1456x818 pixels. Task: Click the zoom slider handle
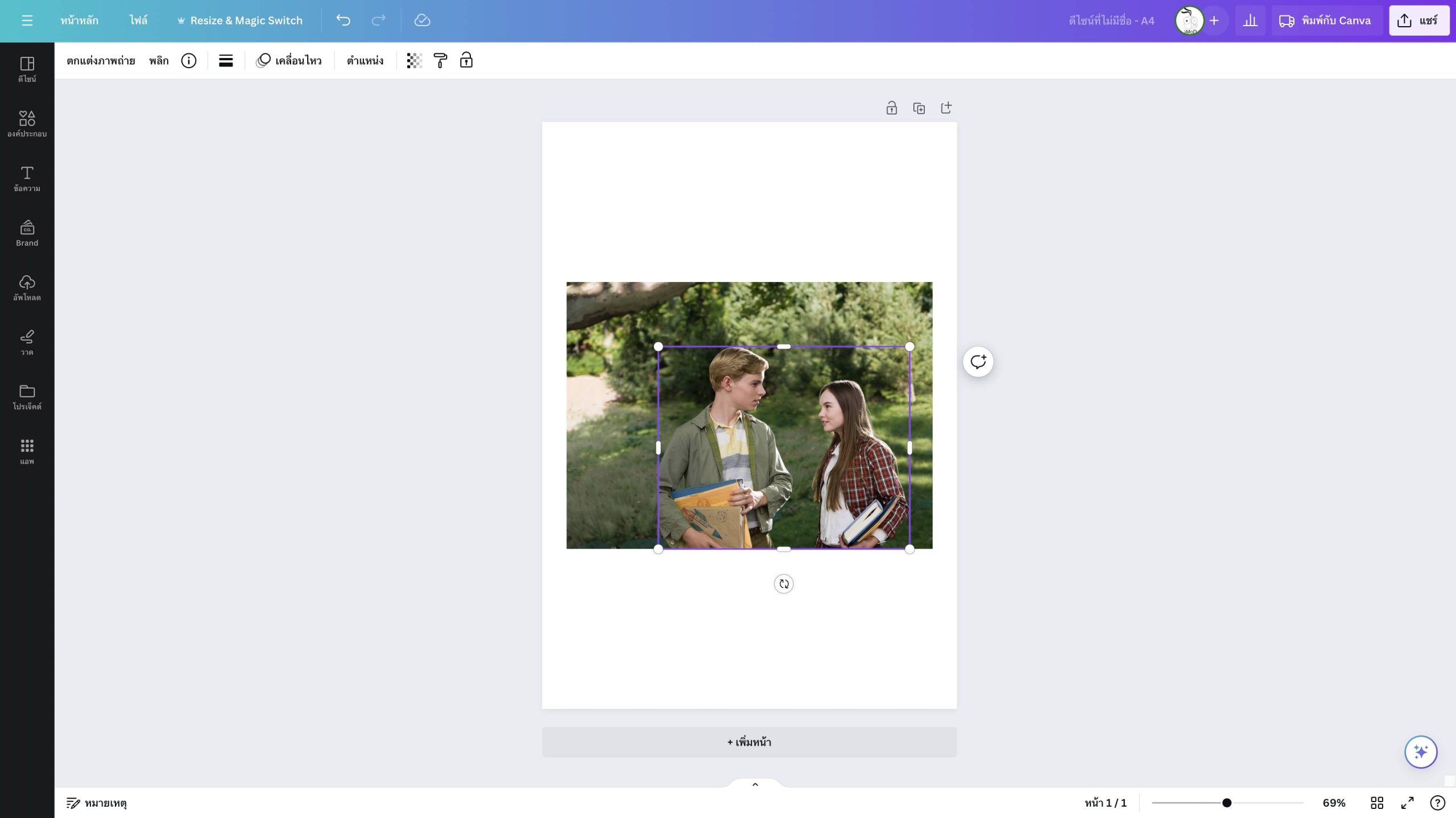pyautogui.click(x=1227, y=803)
